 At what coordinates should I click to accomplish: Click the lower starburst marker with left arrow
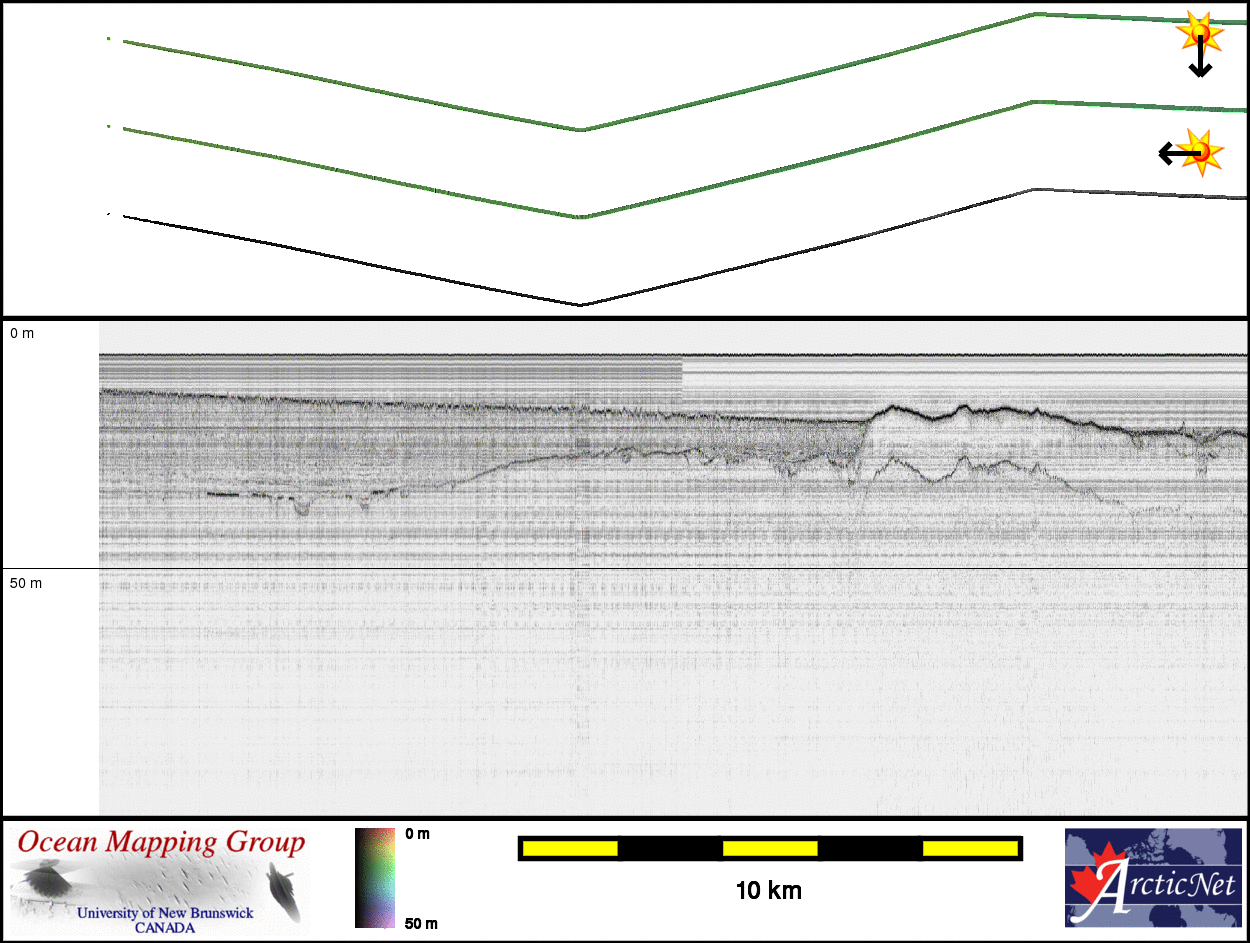(1201, 151)
